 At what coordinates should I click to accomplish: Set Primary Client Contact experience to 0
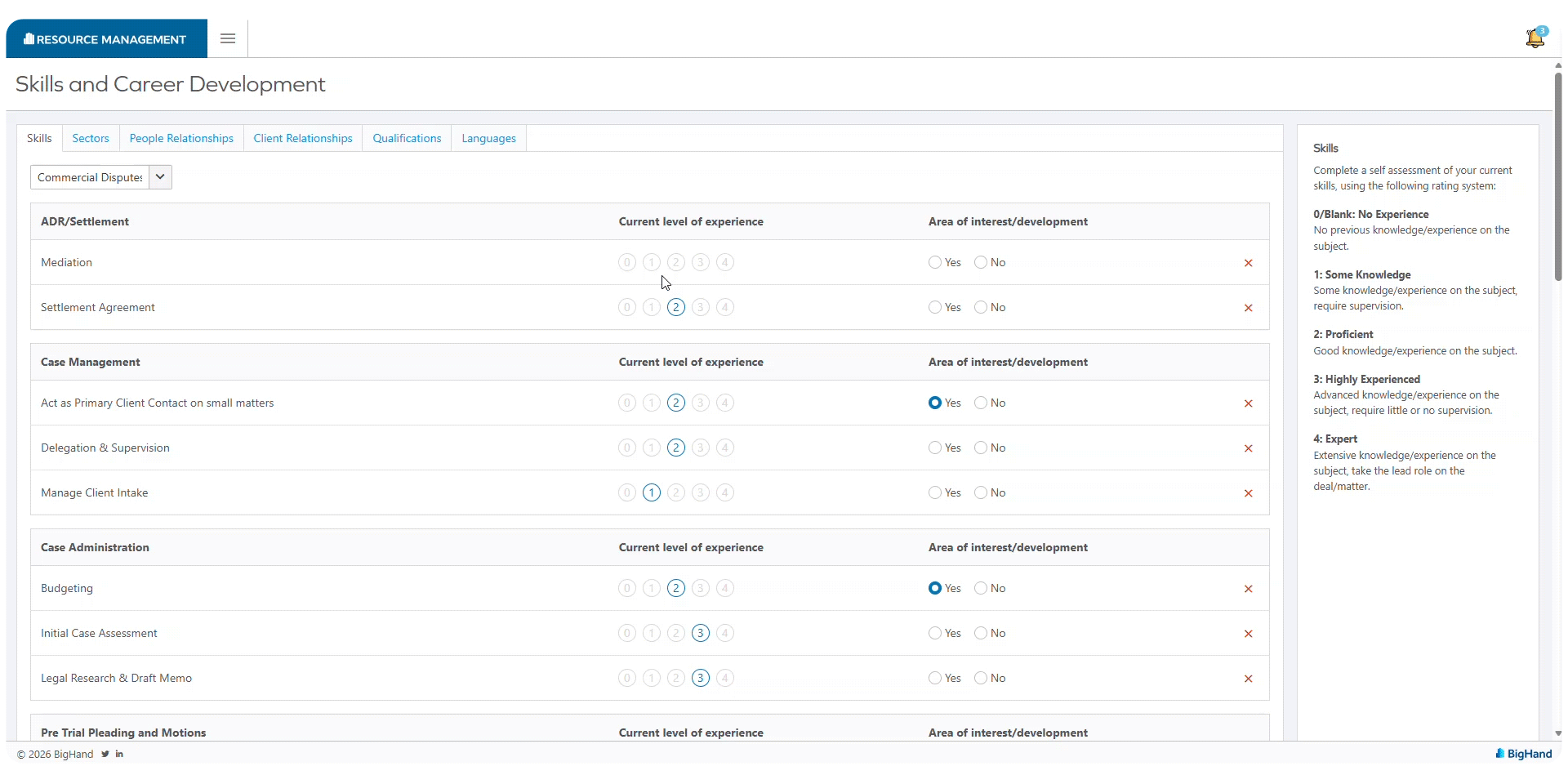pyautogui.click(x=627, y=403)
